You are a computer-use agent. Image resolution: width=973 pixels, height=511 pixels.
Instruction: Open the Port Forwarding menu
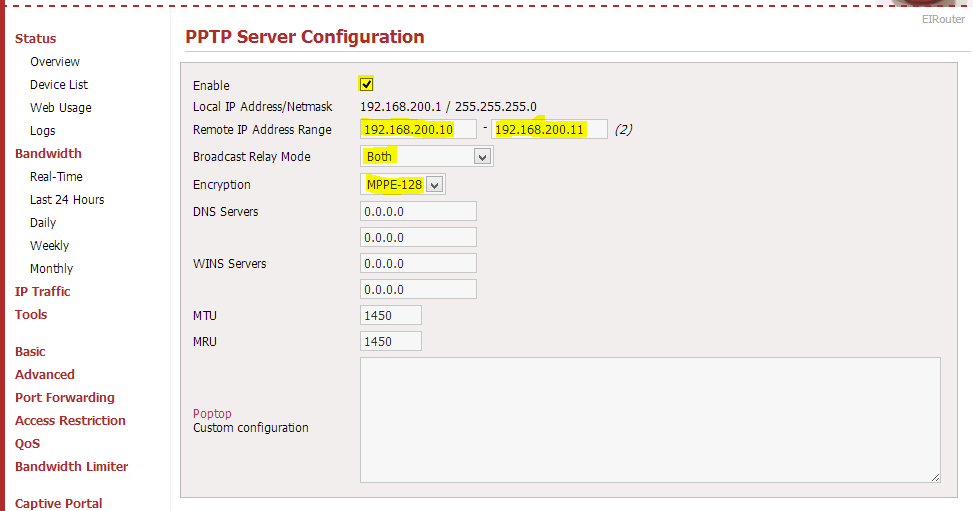point(65,397)
